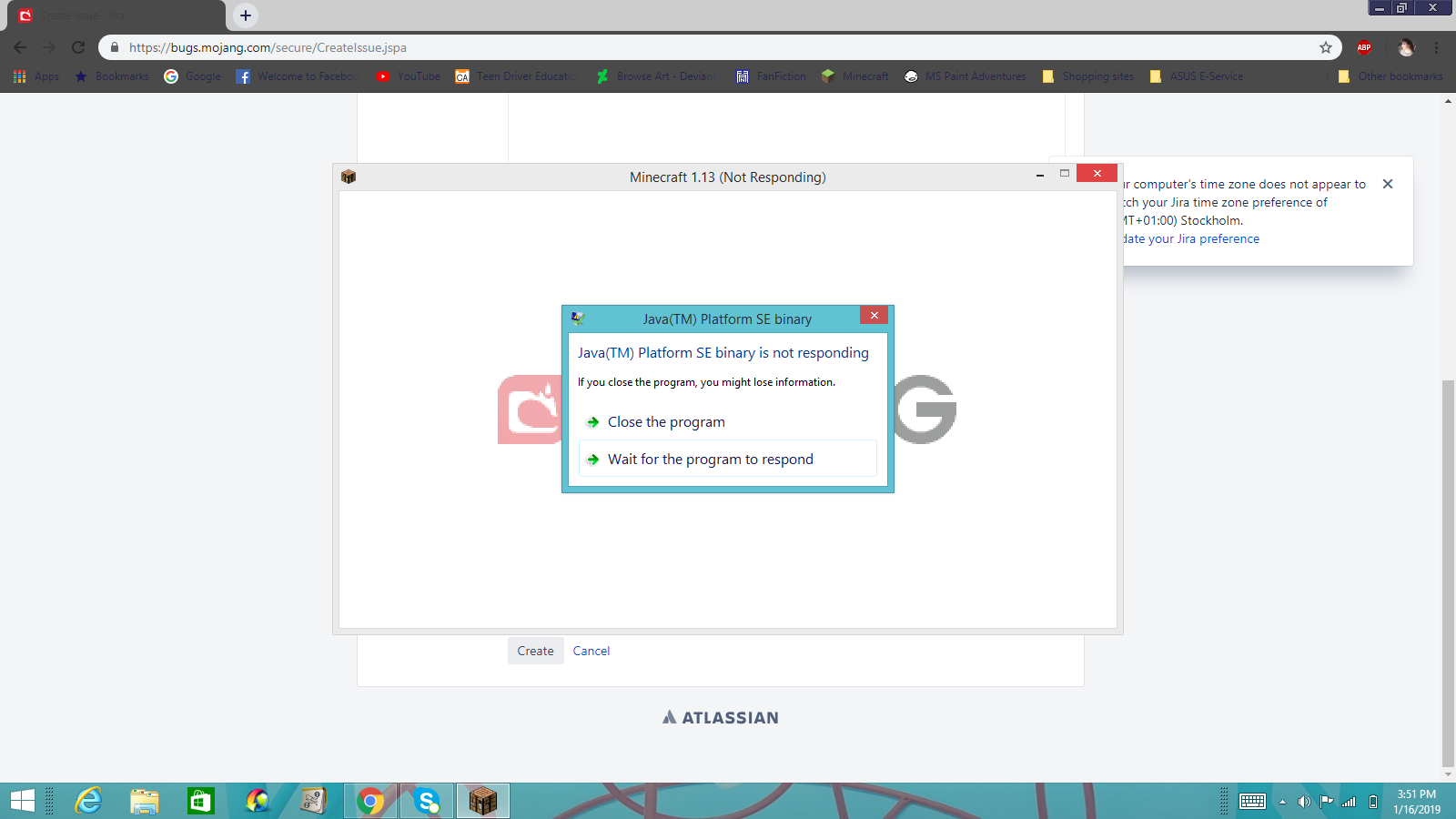This screenshot has width=1456, height=819.
Task: Expand the Shopping sites bookmark folder
Action: 1088,76
